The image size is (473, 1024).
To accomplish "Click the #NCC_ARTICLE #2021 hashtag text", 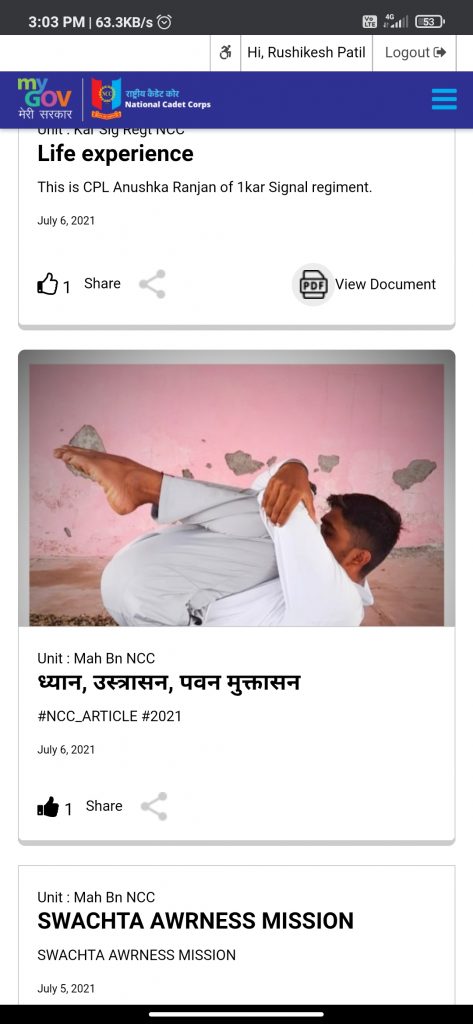I will pos(110,716).
